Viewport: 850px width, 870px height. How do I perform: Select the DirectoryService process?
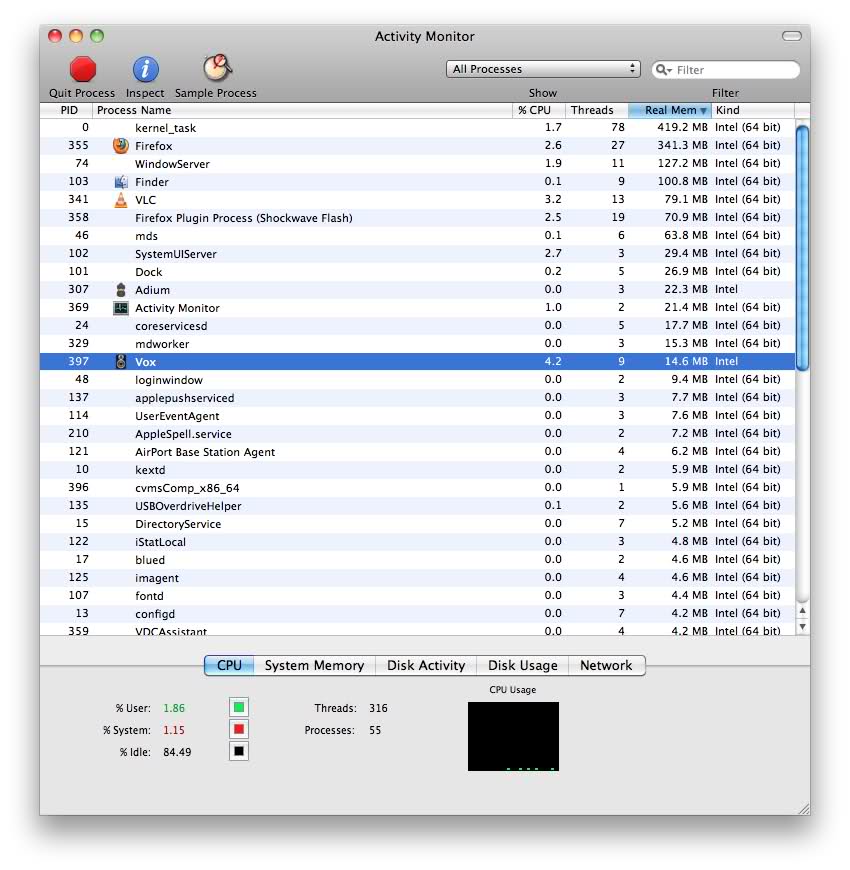click(417, 524)
